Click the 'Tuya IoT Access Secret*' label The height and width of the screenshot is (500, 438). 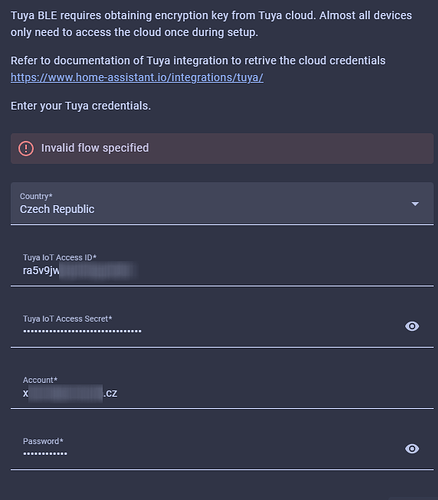coord(67,319)
